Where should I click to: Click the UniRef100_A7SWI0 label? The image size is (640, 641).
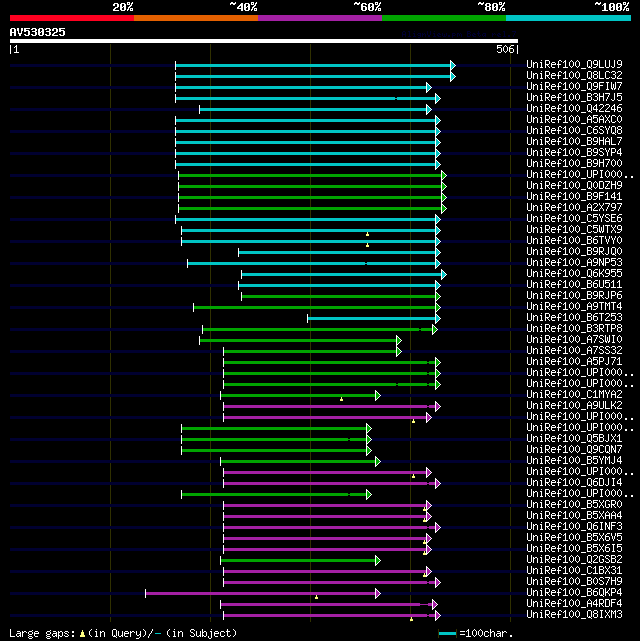(574, 340)
